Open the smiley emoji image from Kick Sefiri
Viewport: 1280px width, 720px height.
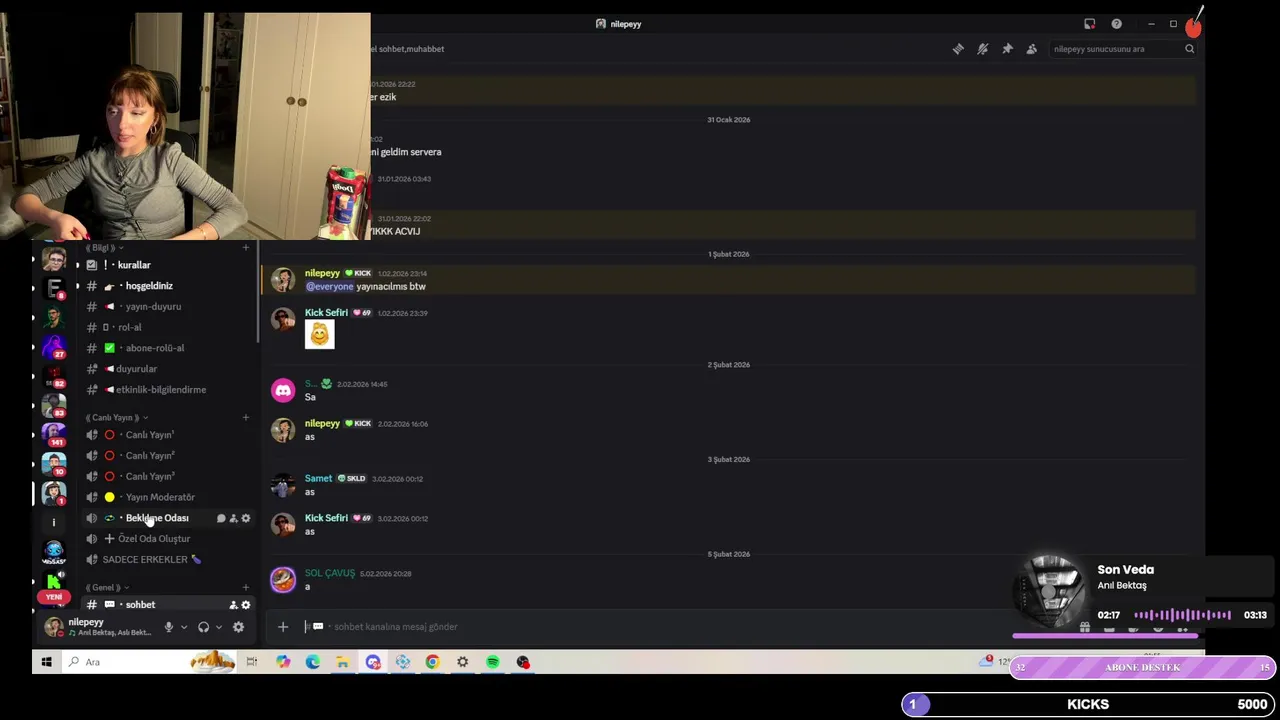pos(319,334)
